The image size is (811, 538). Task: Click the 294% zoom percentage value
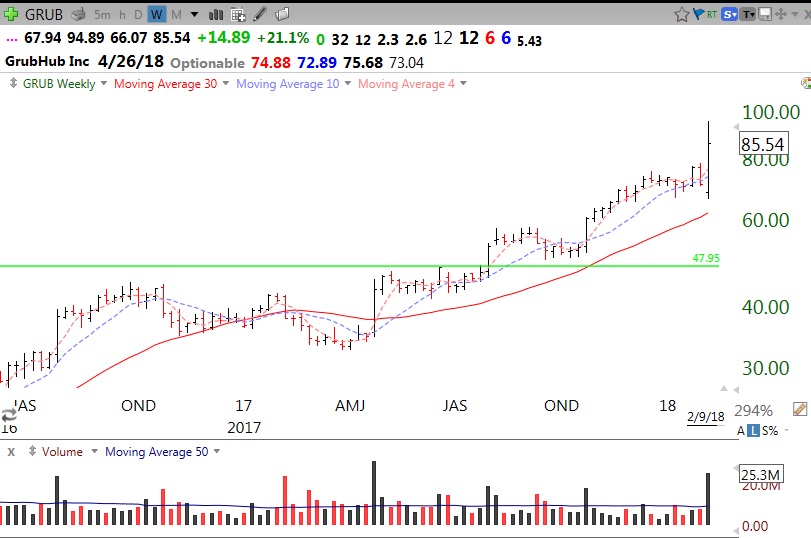pos(754,411)
